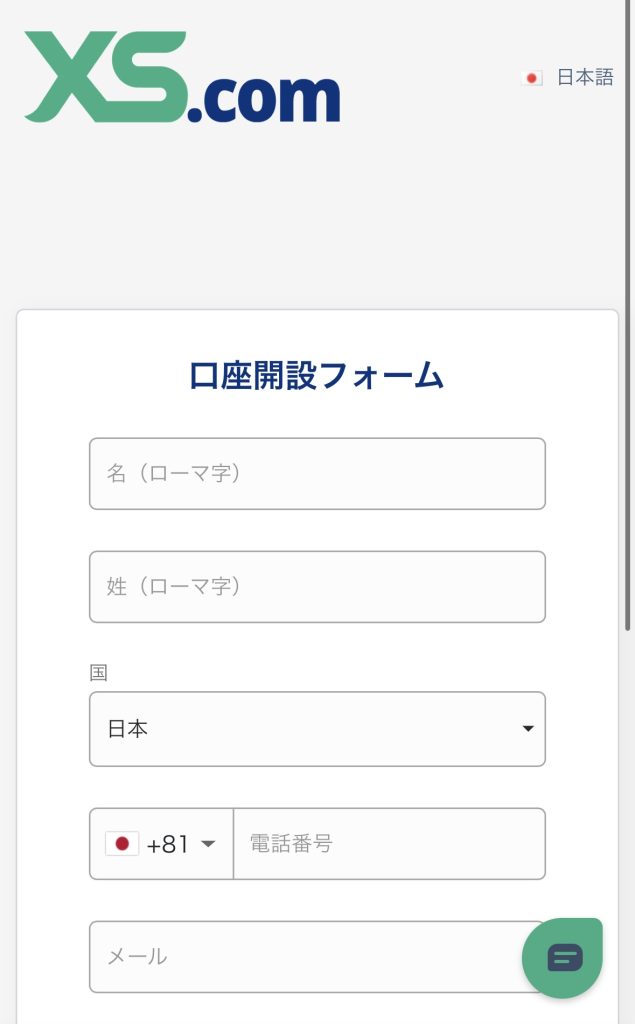
Task: Click into the 電話番号 phone field
Action: coord(389,844)
